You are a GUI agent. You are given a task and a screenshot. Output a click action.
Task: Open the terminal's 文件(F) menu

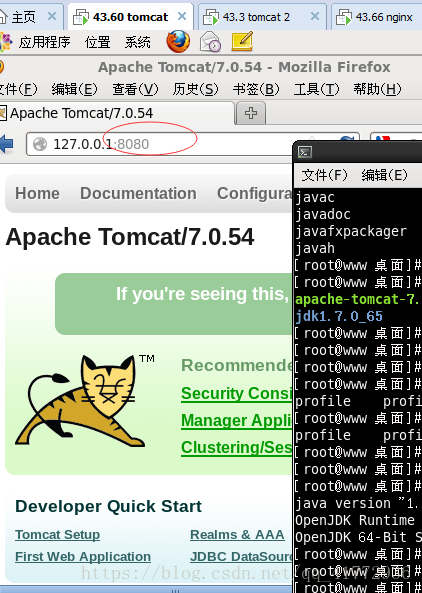point(324,175)
